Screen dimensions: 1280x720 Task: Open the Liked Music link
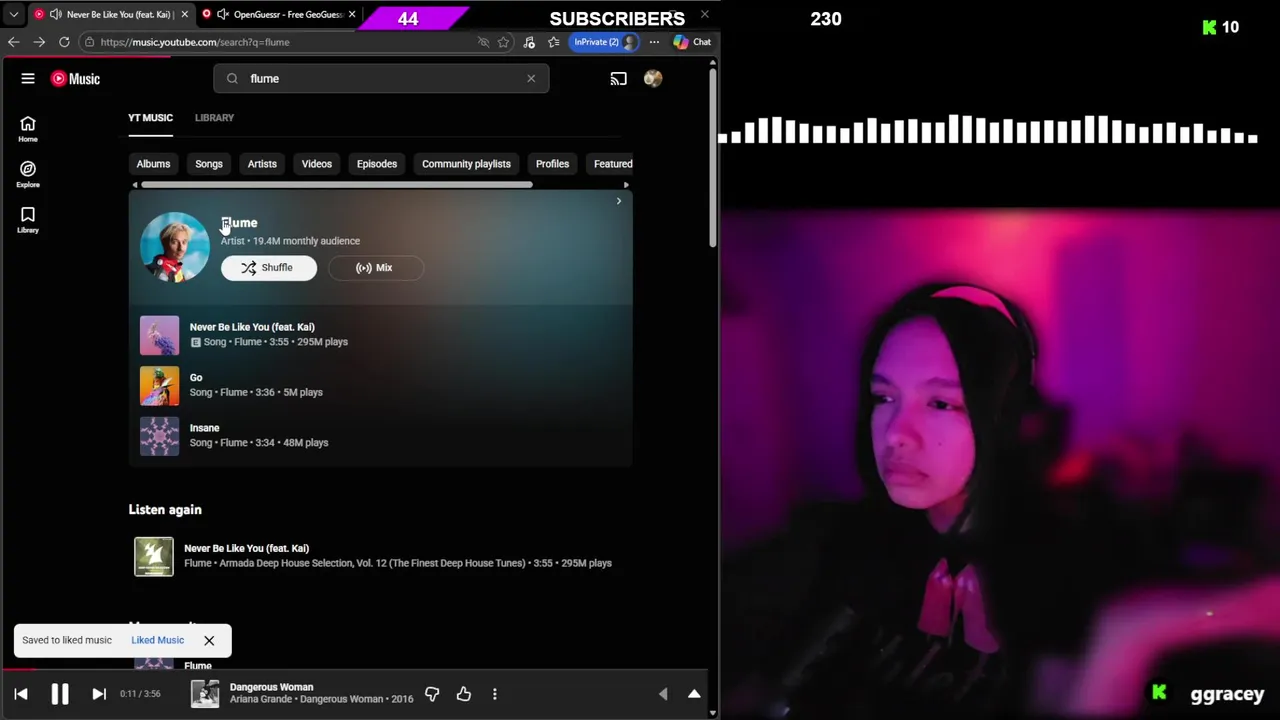157,640
